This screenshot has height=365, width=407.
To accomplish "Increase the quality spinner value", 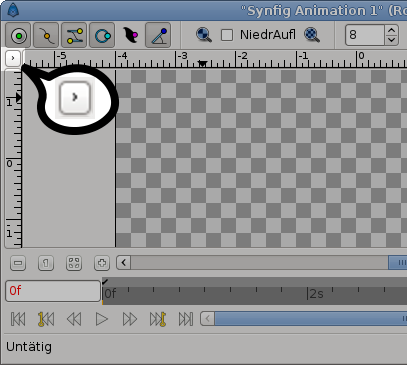I will pyautogui.click(x=392, y=30).
